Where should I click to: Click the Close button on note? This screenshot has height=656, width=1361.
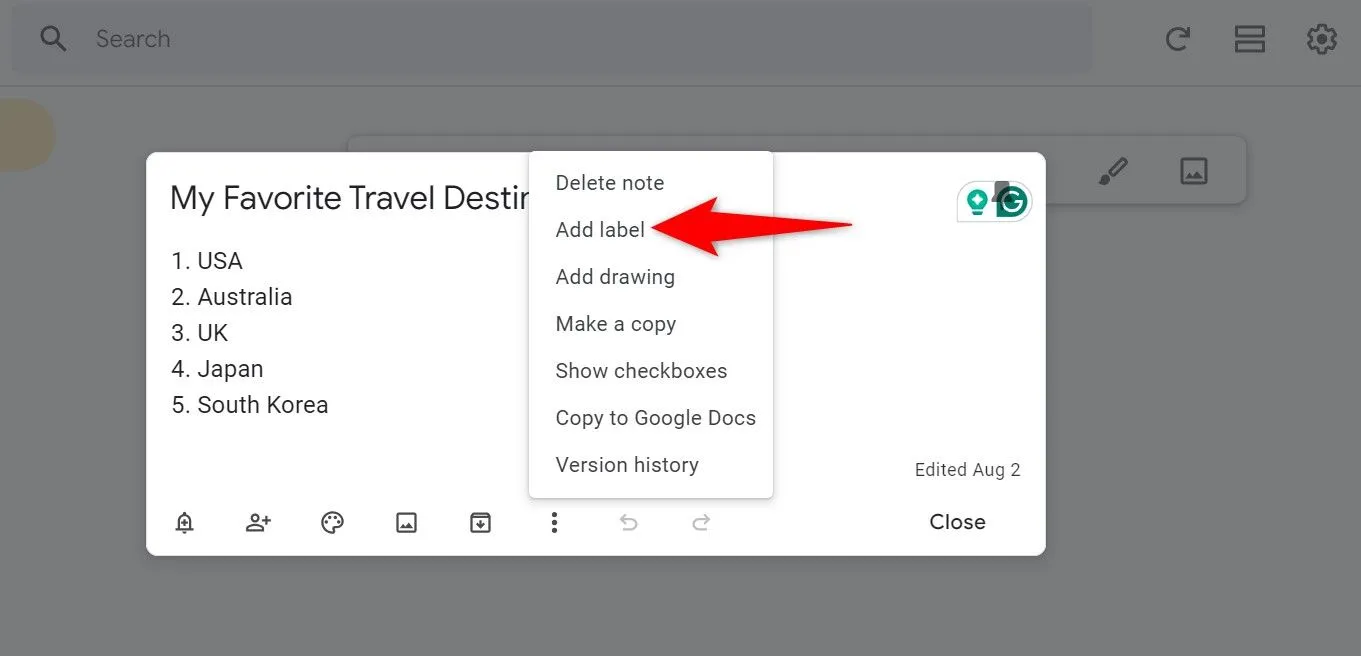click(957, 522)
